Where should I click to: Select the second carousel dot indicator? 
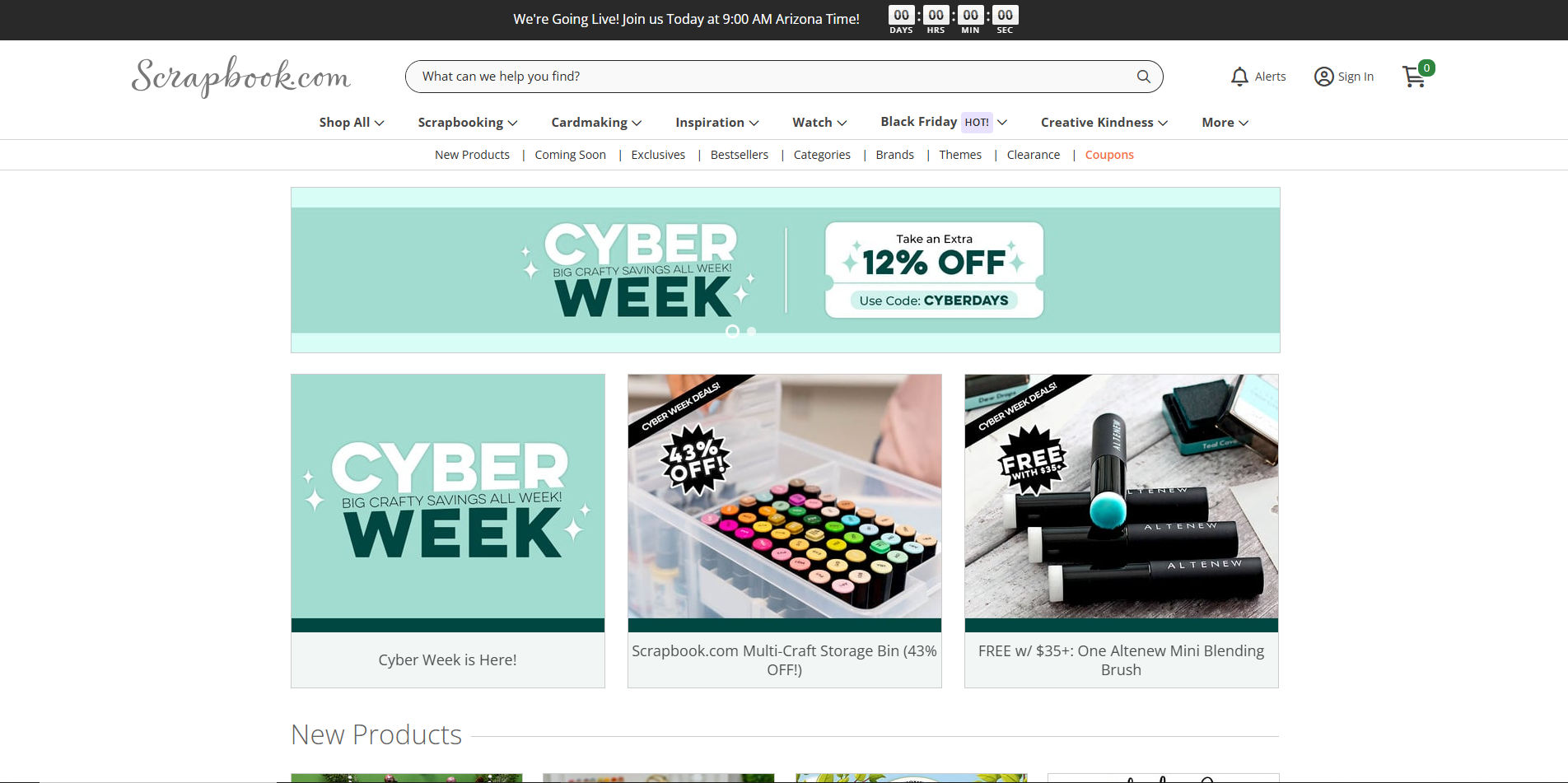[x=751, y=331]
